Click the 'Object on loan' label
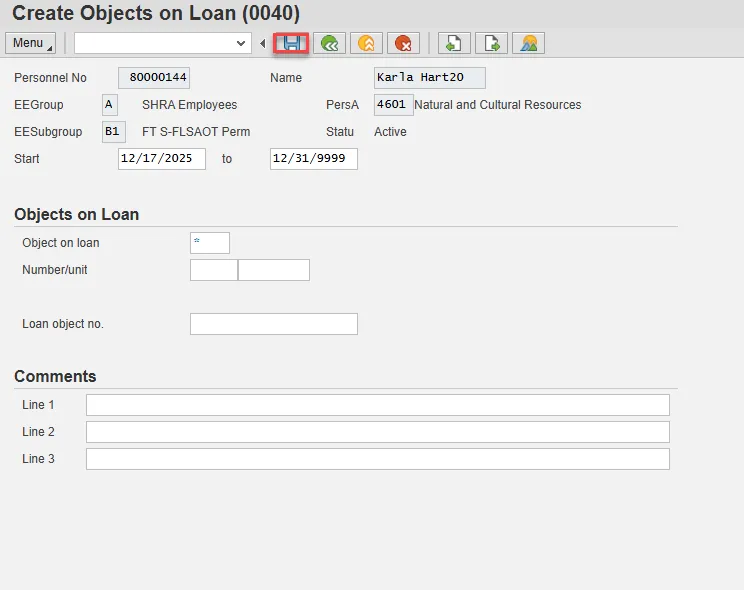Screen dimensions: 744x590 (x=61, y=243)
